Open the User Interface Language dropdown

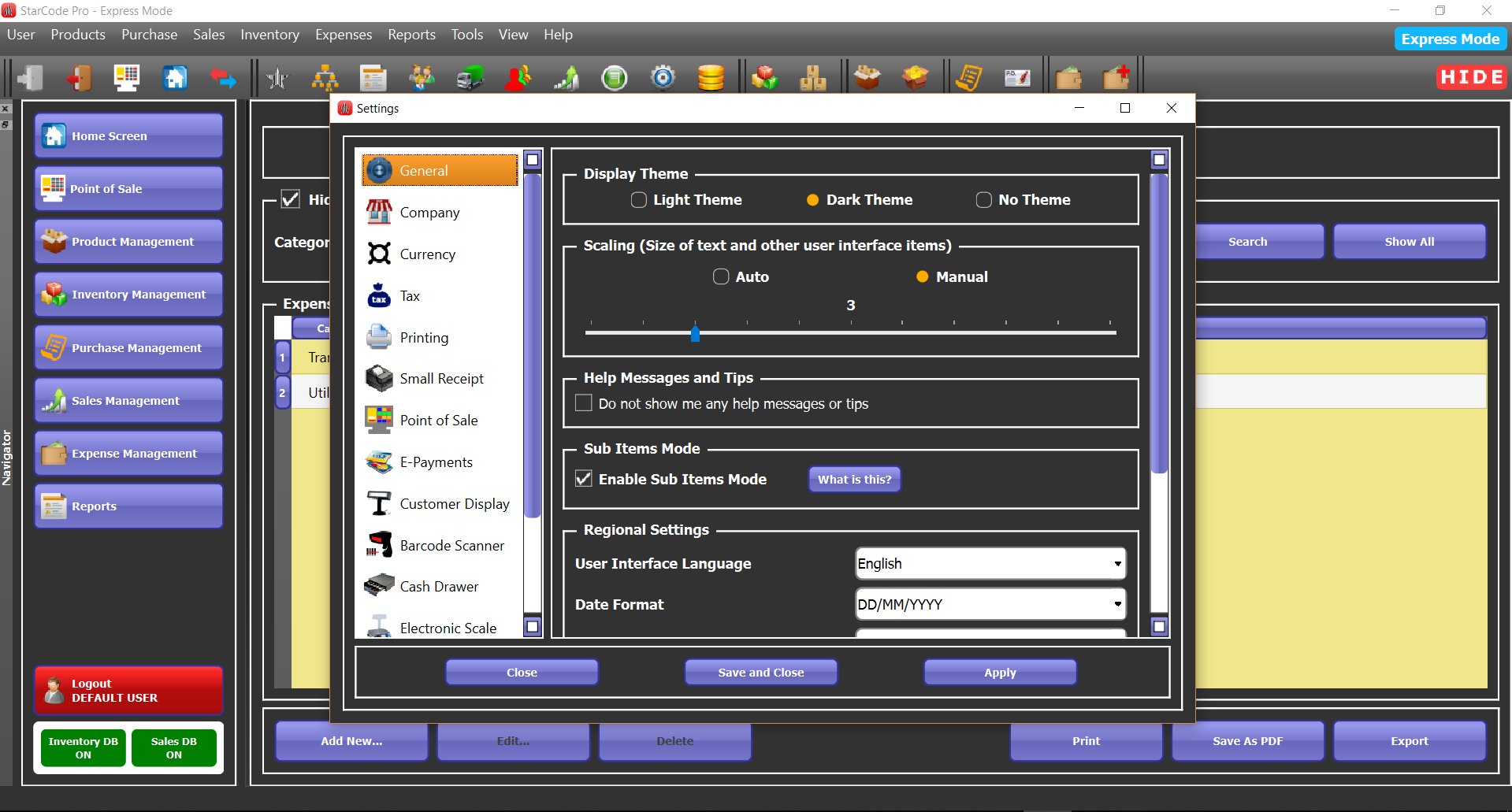(1116, 563)
